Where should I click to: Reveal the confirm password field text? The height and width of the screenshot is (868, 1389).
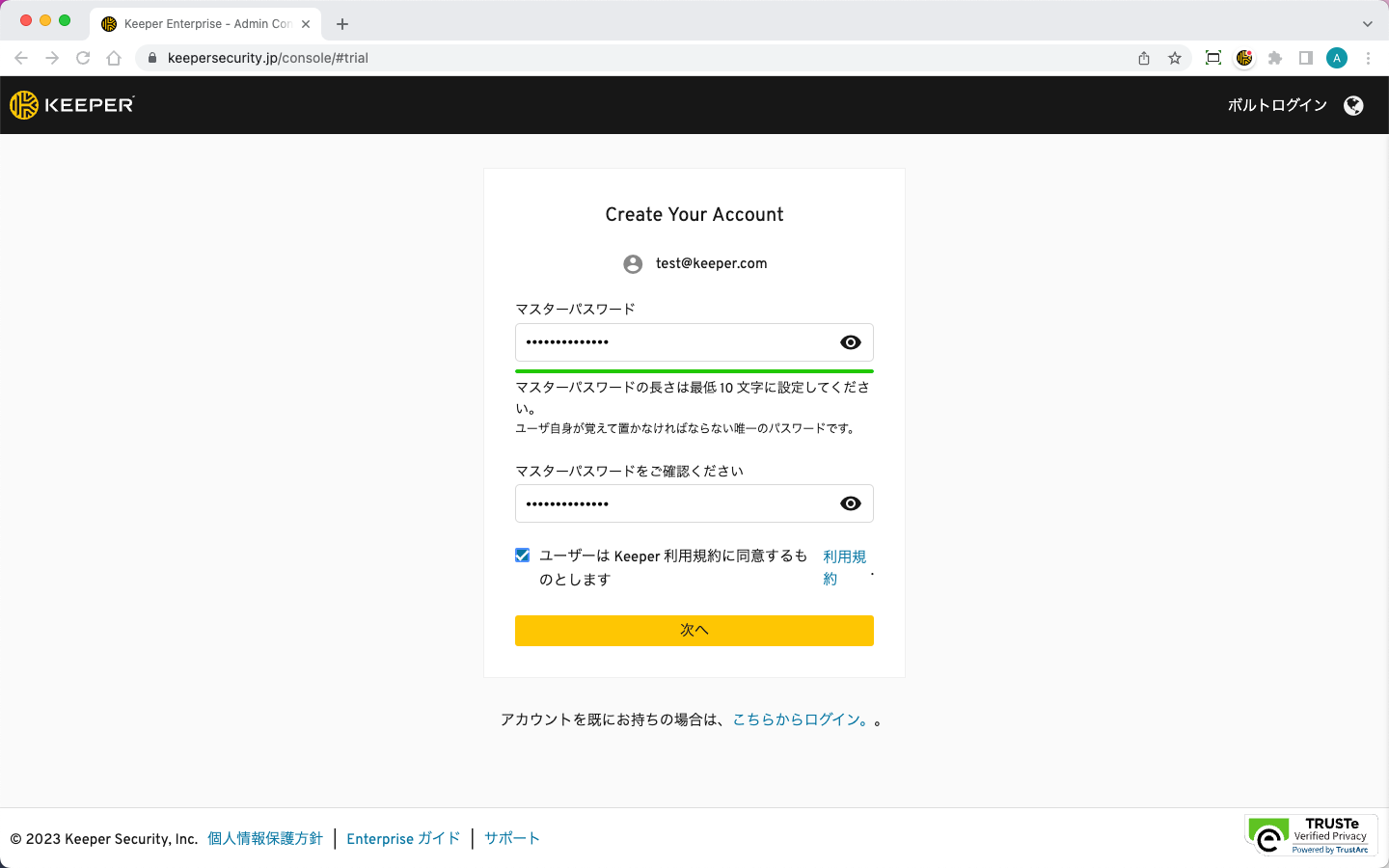[x=850, y=503]
